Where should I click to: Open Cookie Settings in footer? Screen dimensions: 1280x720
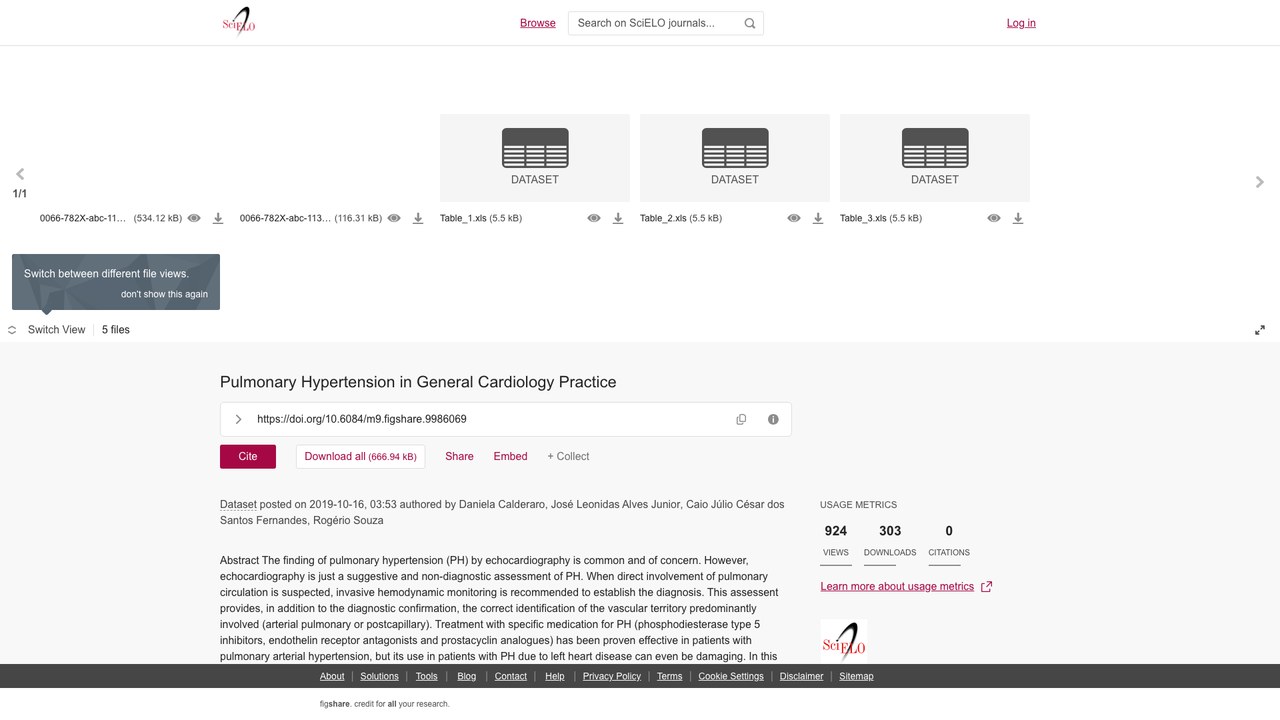(731, 676)
